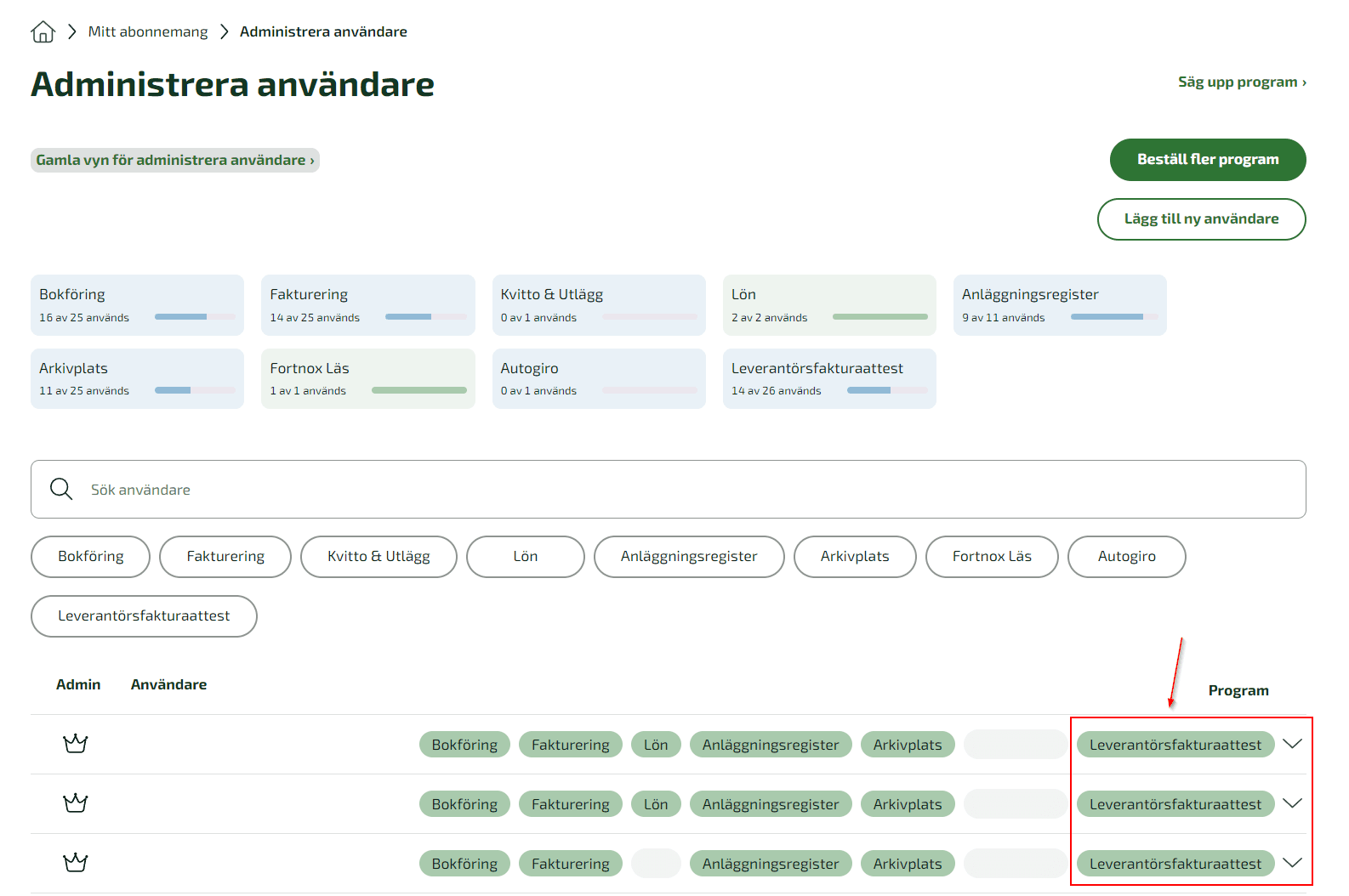
Task: Click the third row admin crown icon
Action: coord(76,863)
